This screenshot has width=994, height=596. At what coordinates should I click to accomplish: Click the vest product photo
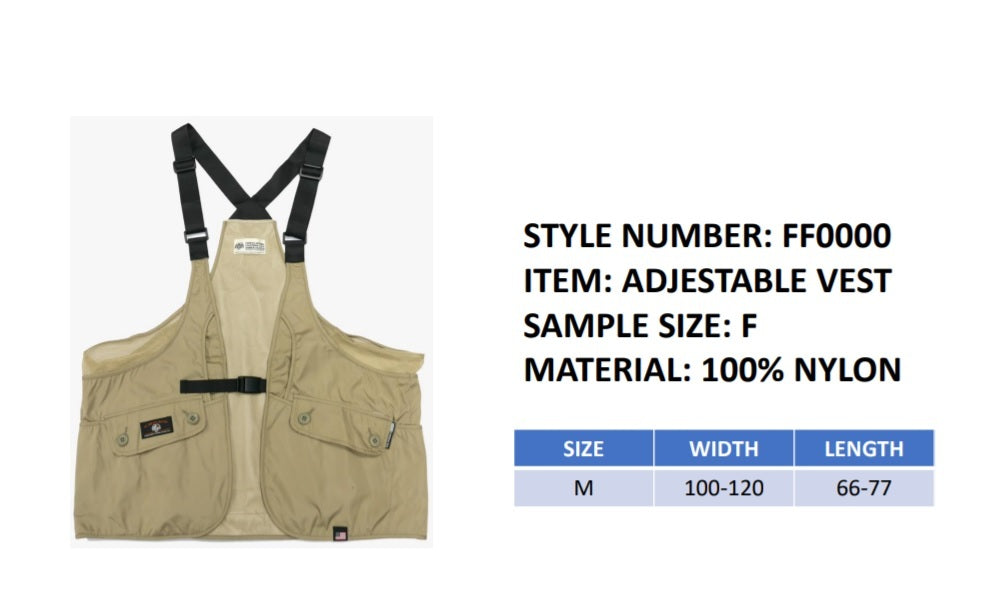[x=252, y=332]
